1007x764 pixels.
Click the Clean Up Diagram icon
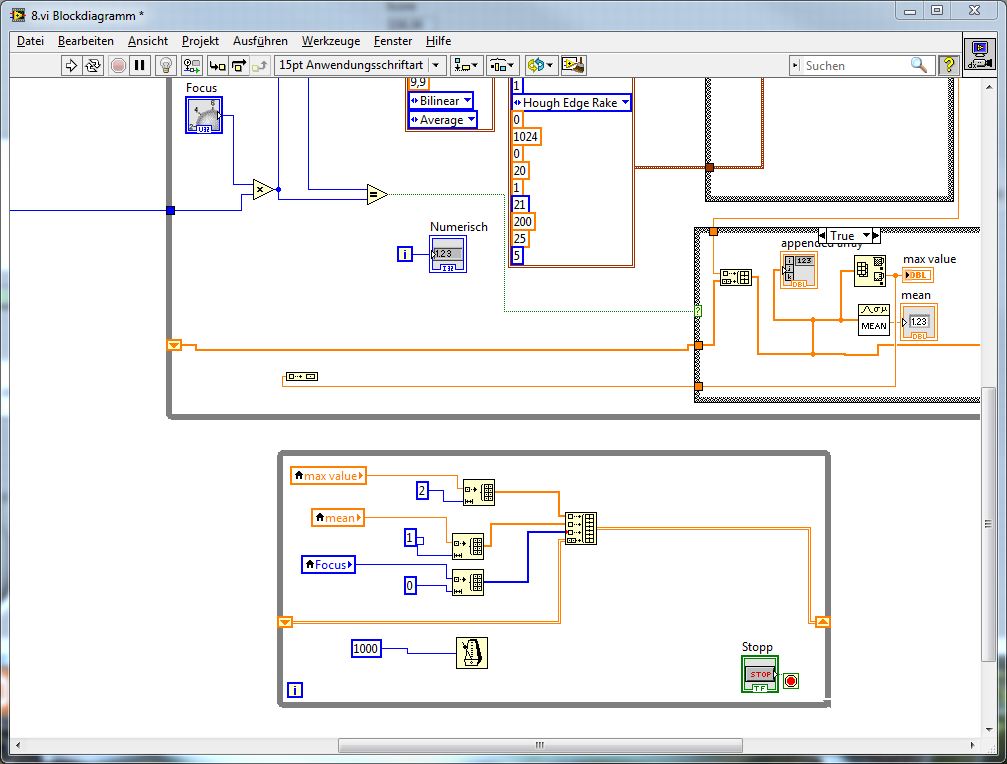click(573, 65)
